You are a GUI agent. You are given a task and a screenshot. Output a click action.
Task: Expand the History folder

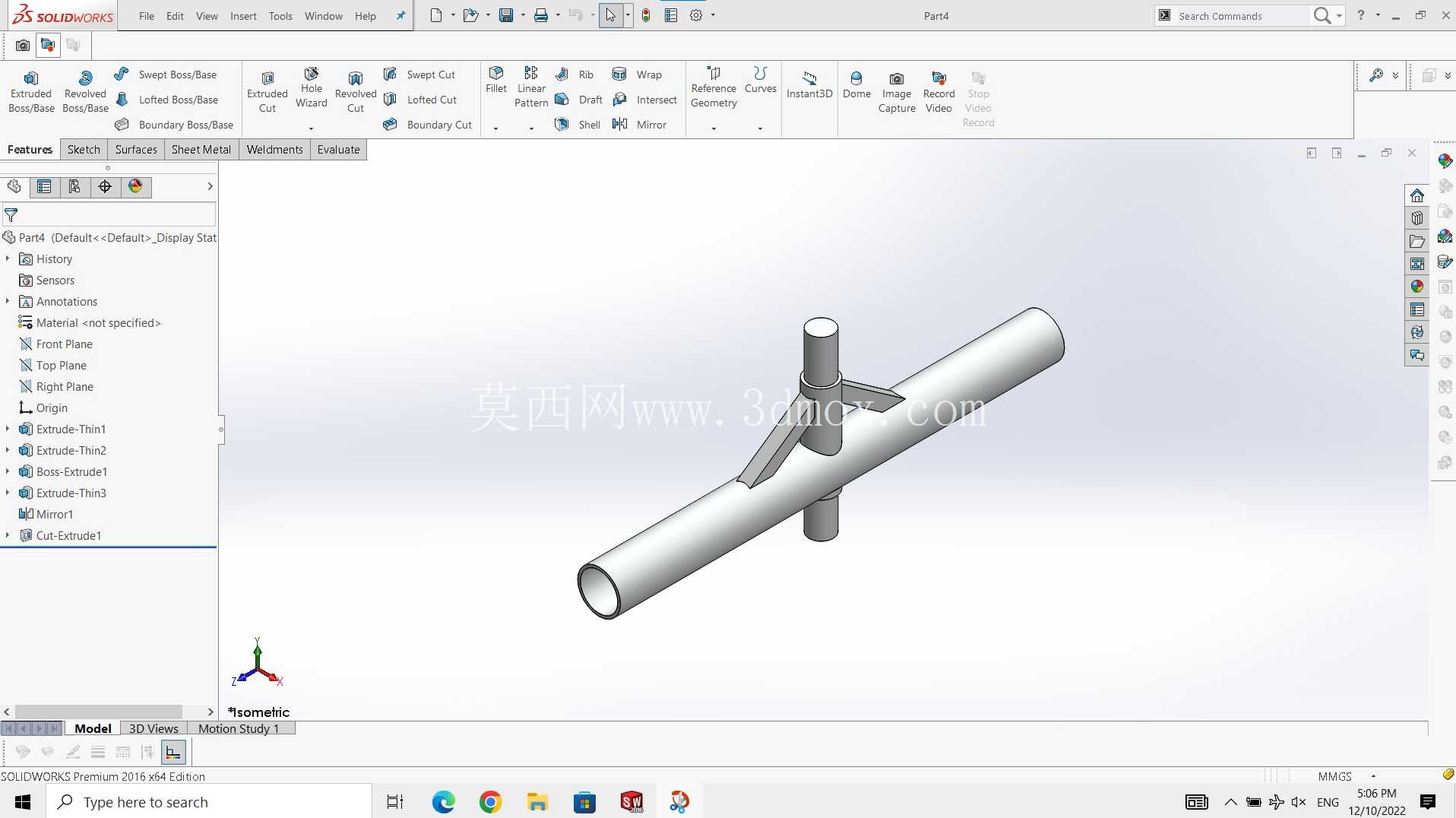click(8, 259)
